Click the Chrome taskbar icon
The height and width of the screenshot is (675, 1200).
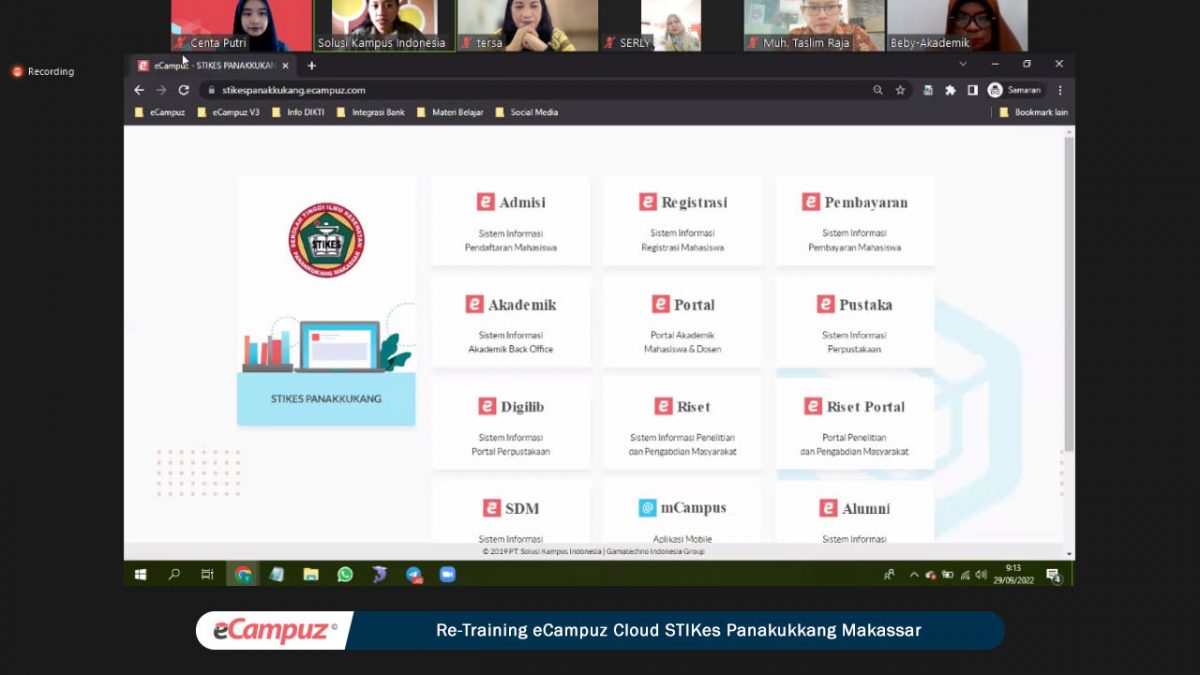tap(243, 574)
